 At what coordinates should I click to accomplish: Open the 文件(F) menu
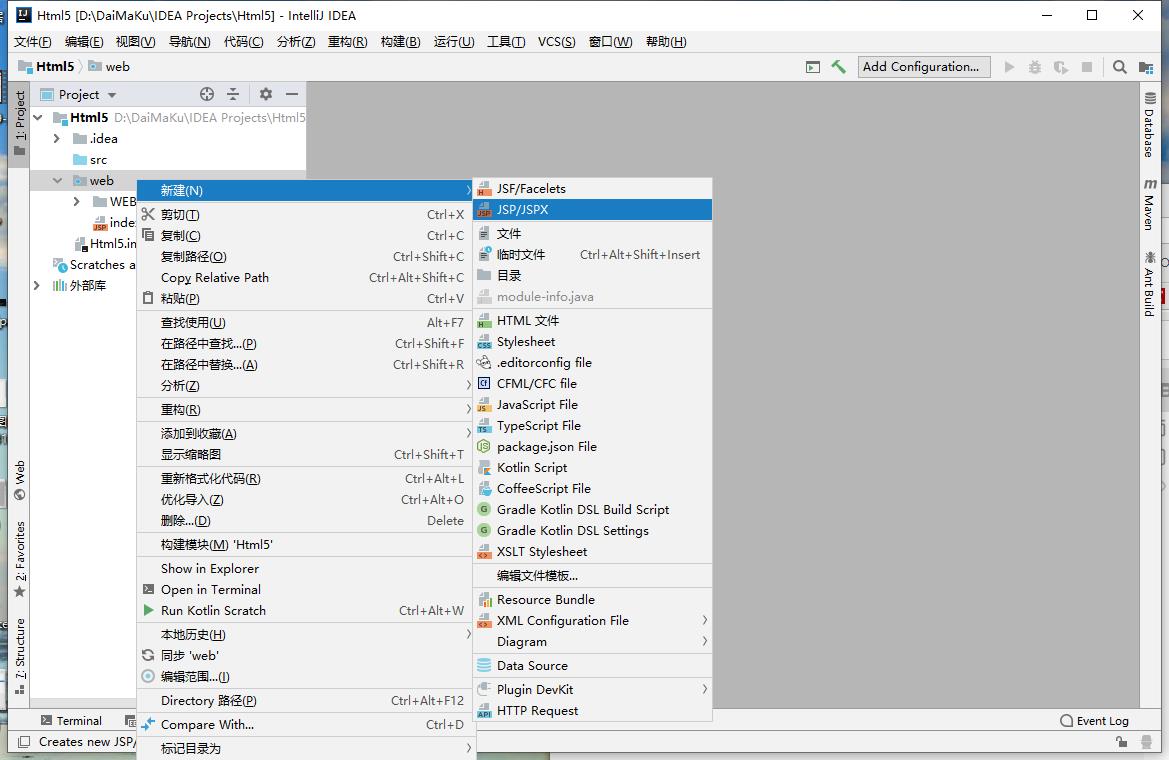[x=33, y=42]
